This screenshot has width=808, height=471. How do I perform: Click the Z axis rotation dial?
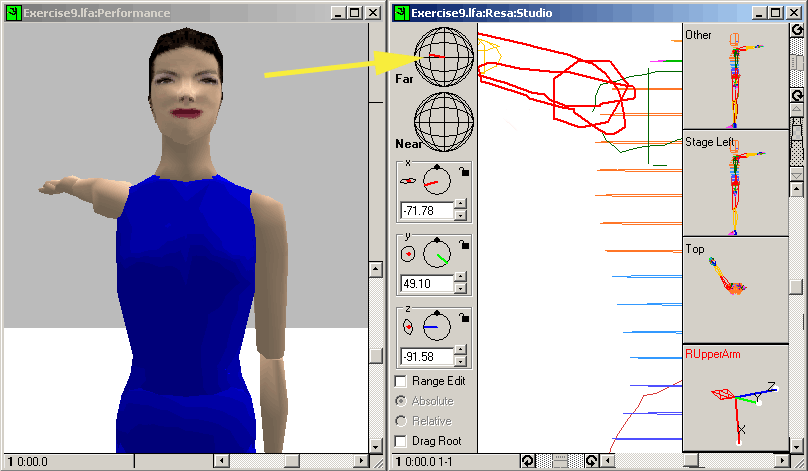436,327
